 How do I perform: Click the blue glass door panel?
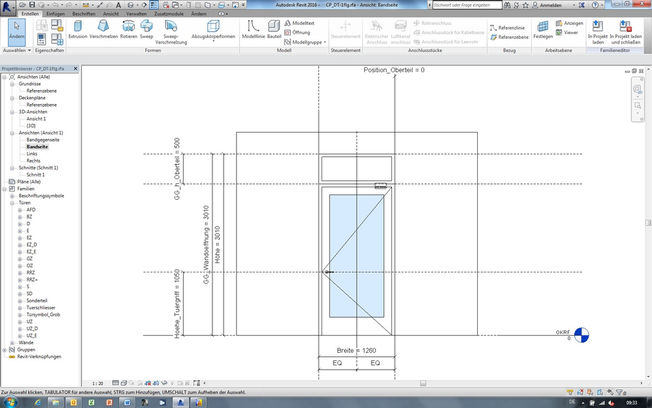(356, 256)
